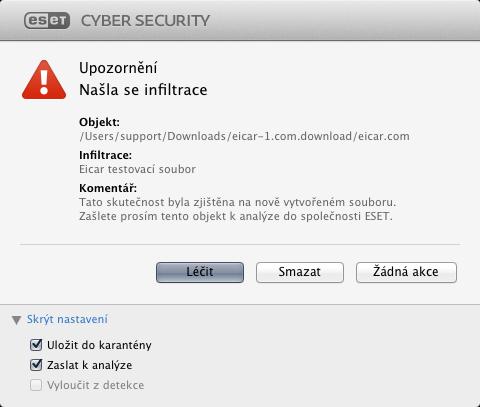Click the Upozornění heading
This screenshot has width=480, height=407.
pos(118,68)
